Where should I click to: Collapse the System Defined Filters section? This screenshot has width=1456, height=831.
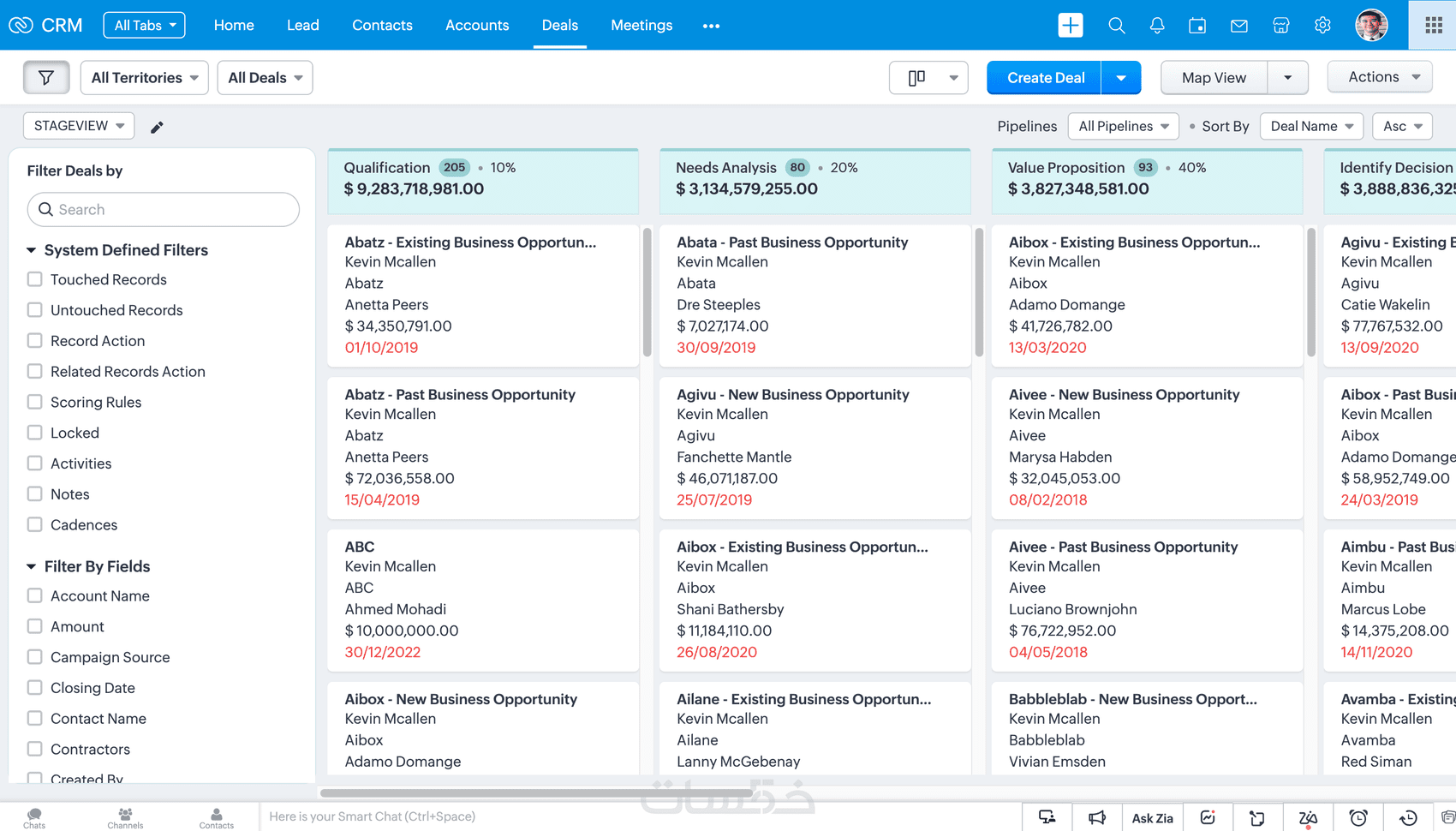pos(32,250)
